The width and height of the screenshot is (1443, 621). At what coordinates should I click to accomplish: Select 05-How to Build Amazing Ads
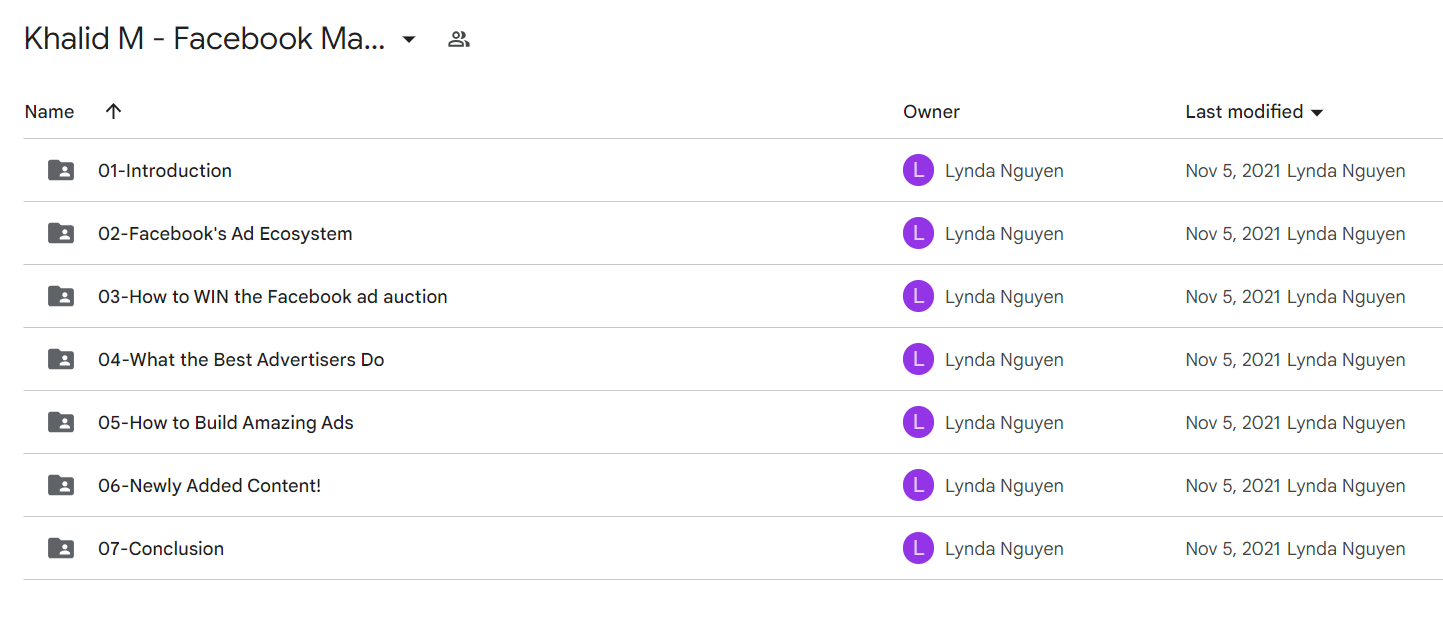(226, 423)
